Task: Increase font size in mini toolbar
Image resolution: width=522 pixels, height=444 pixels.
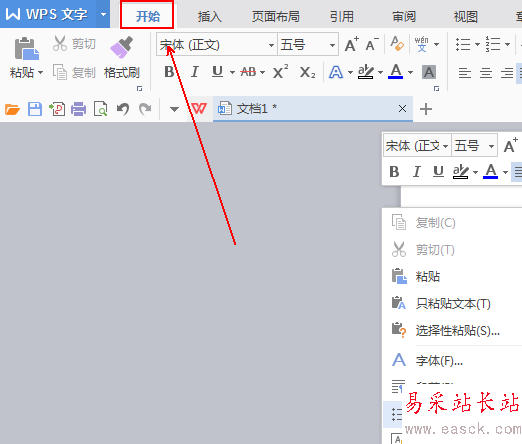Action: click(510, 145)
